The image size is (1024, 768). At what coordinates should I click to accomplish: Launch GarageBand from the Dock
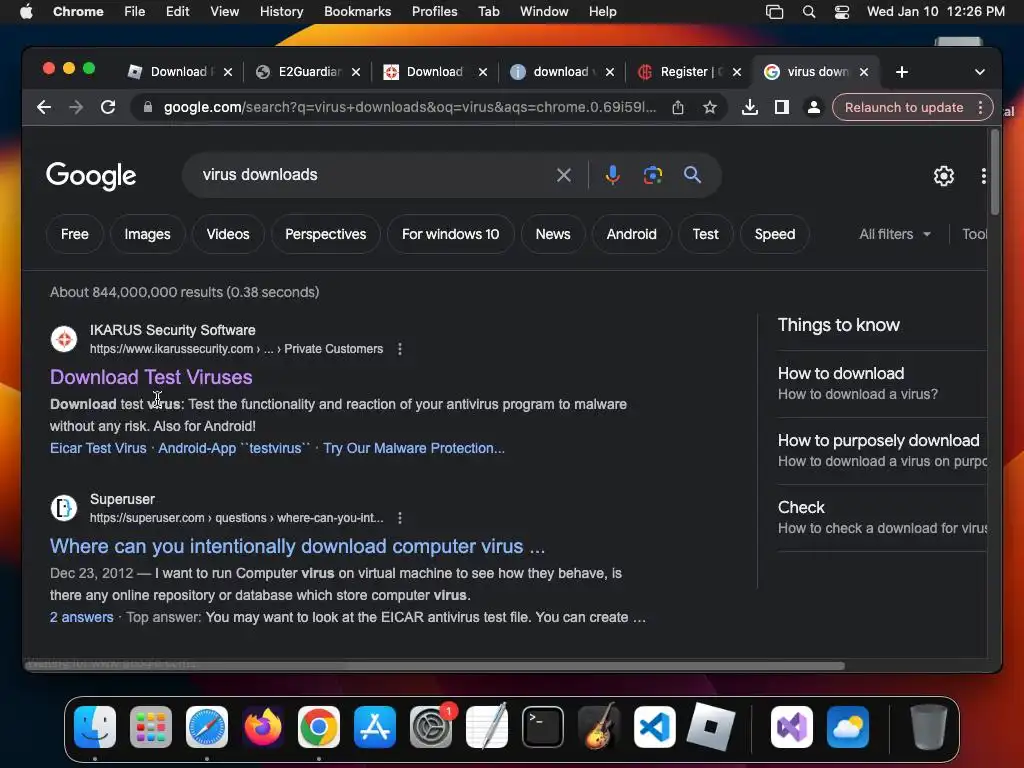(x=599, y=727)
